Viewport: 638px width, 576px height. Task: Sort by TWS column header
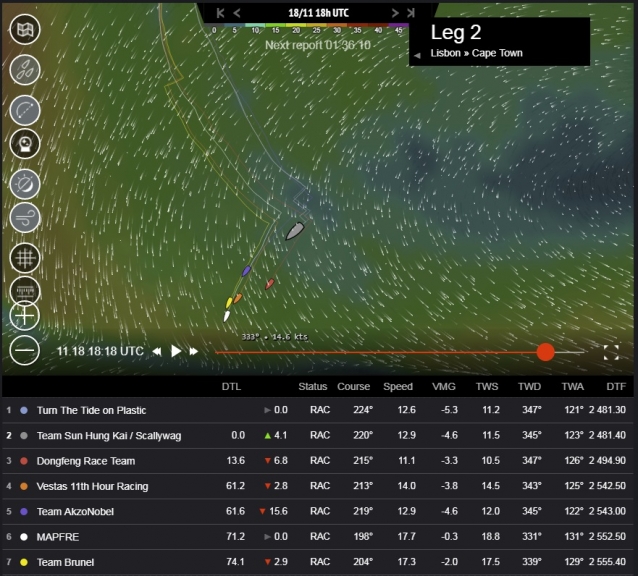[487, 386]
